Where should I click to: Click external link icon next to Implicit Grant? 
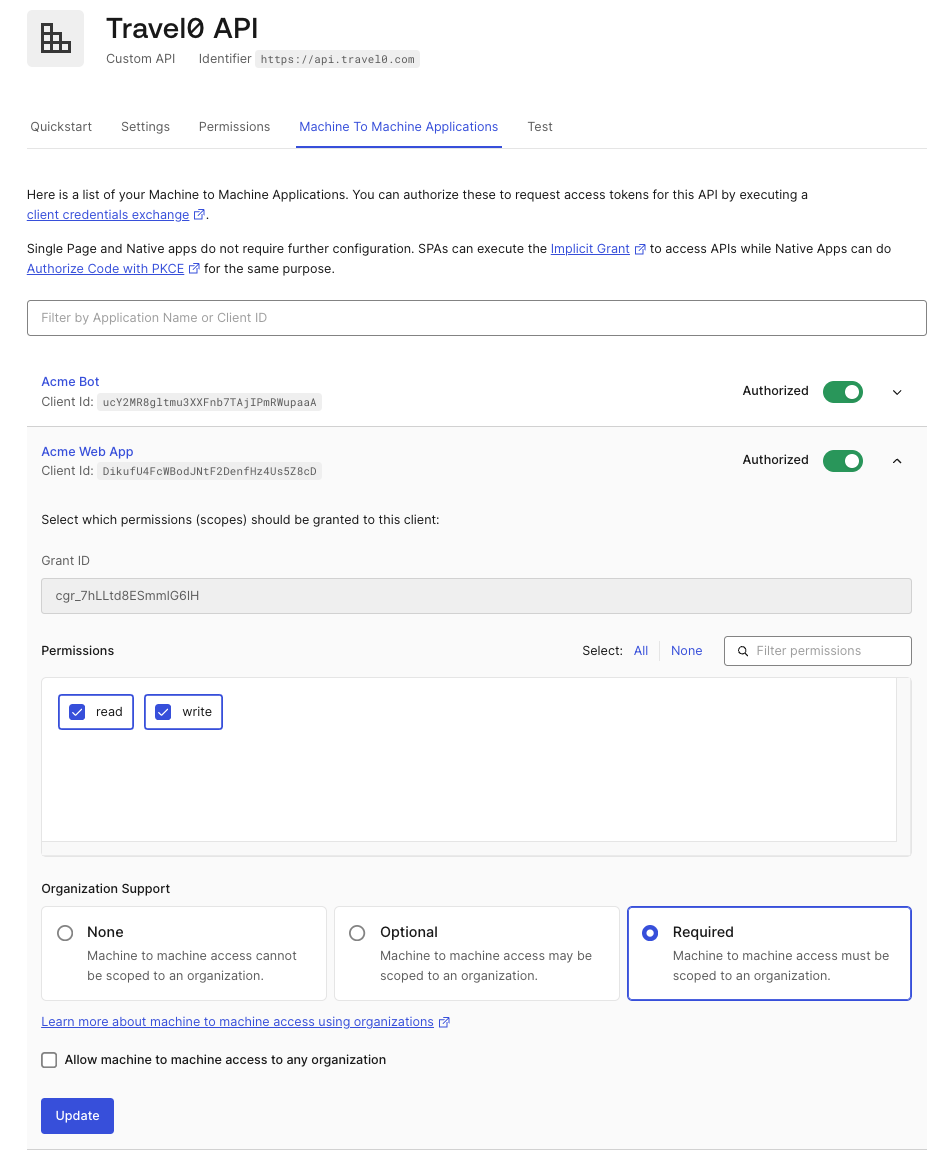640,249
